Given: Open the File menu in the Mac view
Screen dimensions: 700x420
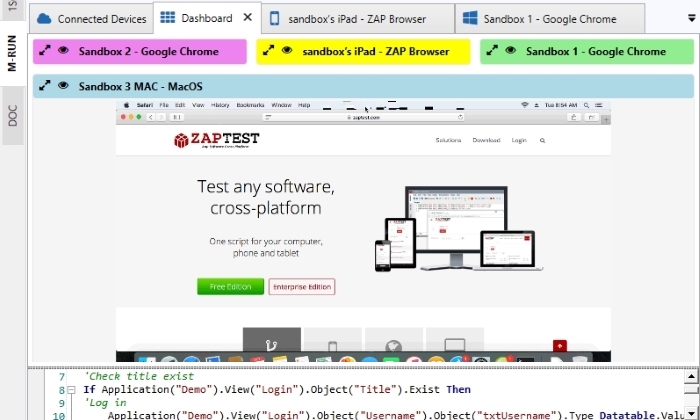Looking at the screenshot, I should 164,105.
